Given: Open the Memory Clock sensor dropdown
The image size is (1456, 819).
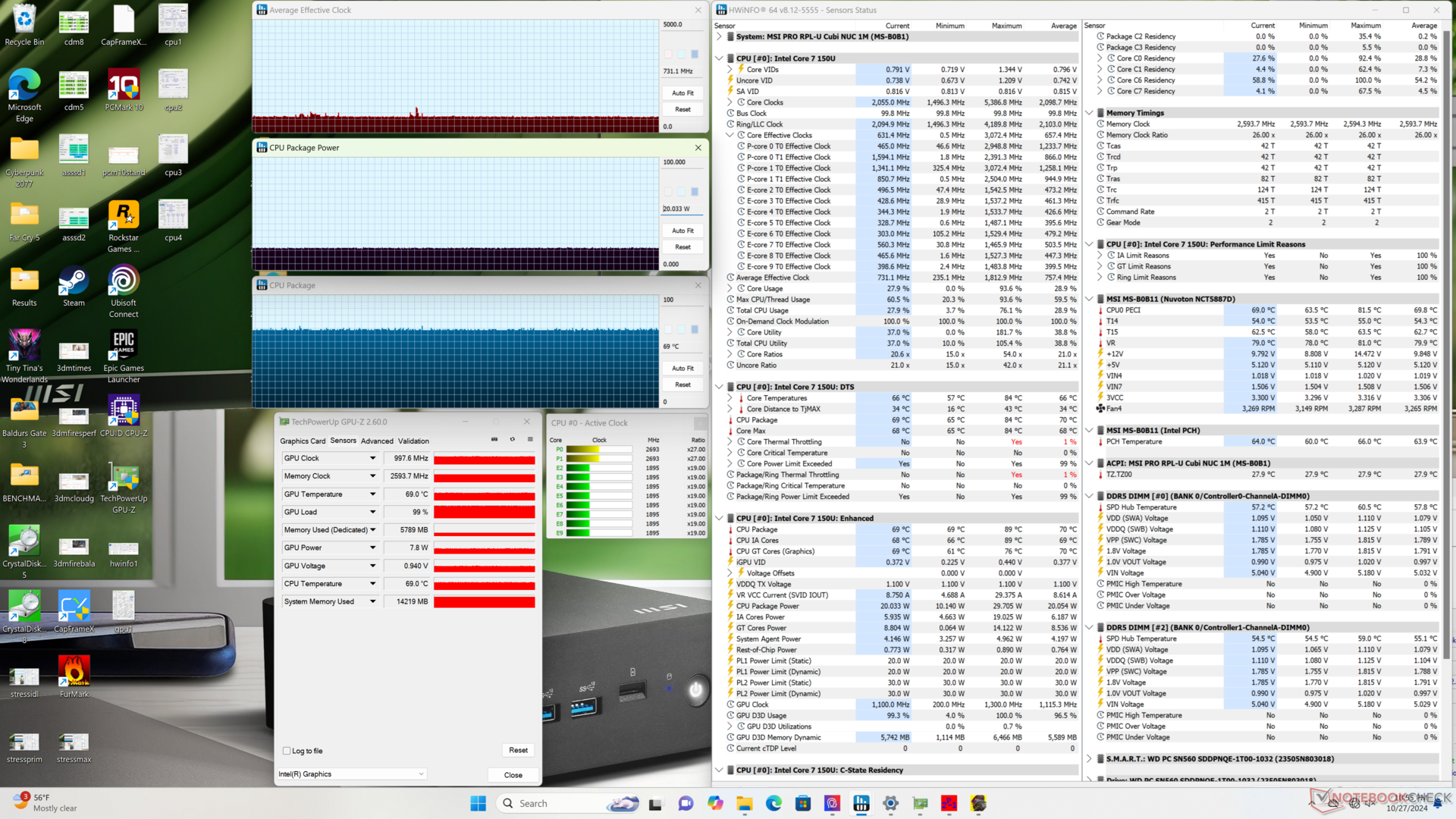Looking at the screenshot, I should pyautogui.click(x=372, y=476).
